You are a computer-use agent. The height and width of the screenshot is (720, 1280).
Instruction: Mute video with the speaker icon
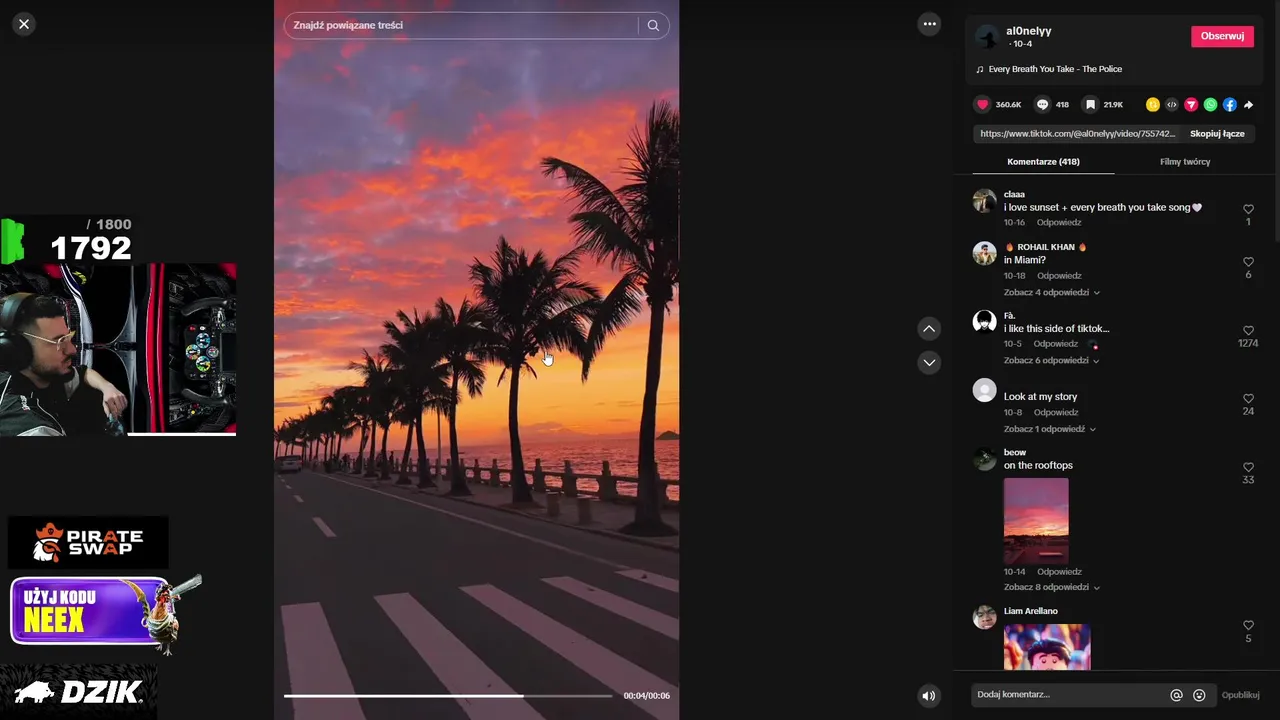click(929, 696)
